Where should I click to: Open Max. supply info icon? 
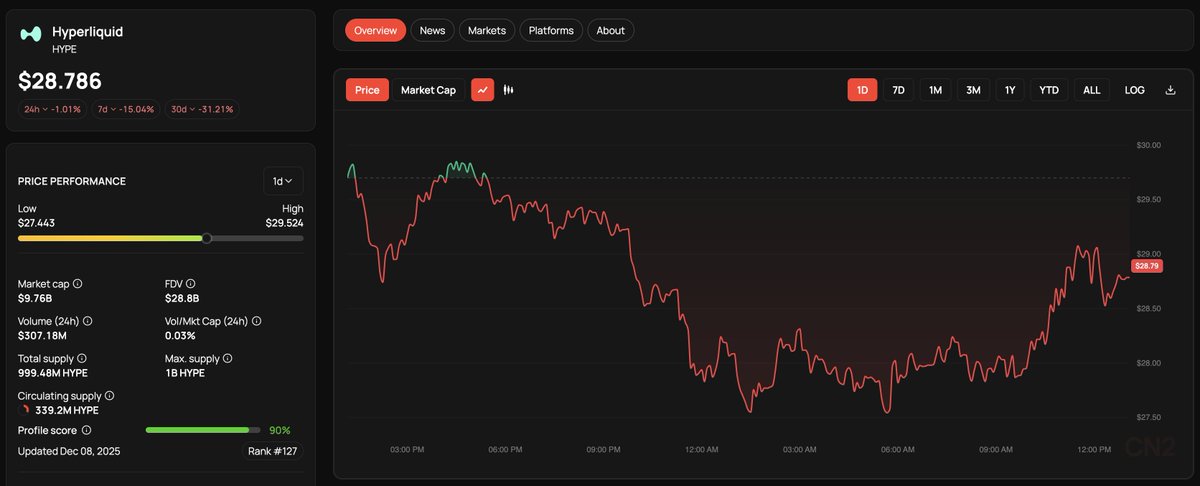coord(229,358)
